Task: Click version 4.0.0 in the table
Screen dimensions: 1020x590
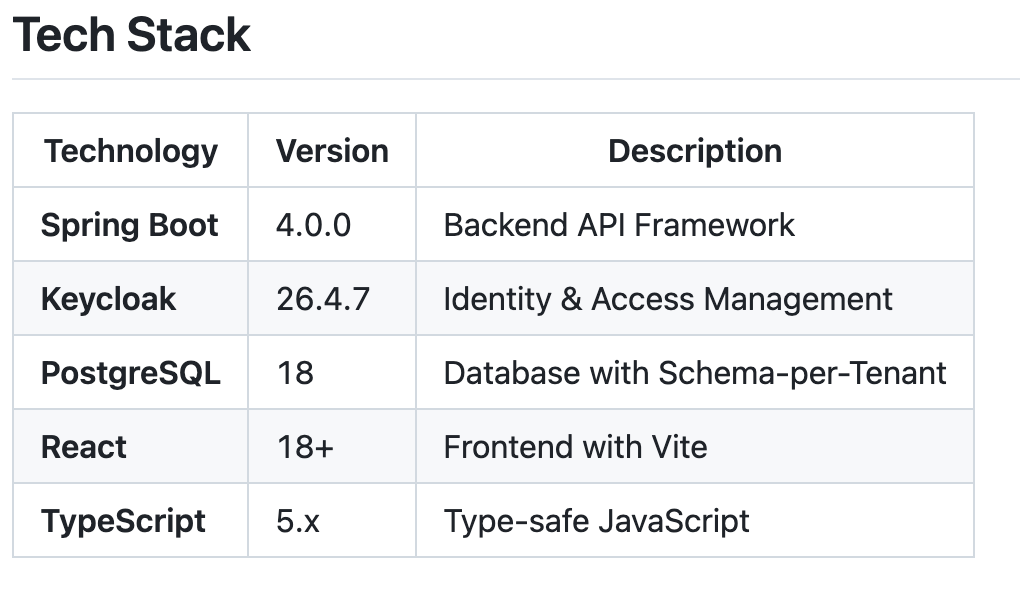Action: click(313, 225)
